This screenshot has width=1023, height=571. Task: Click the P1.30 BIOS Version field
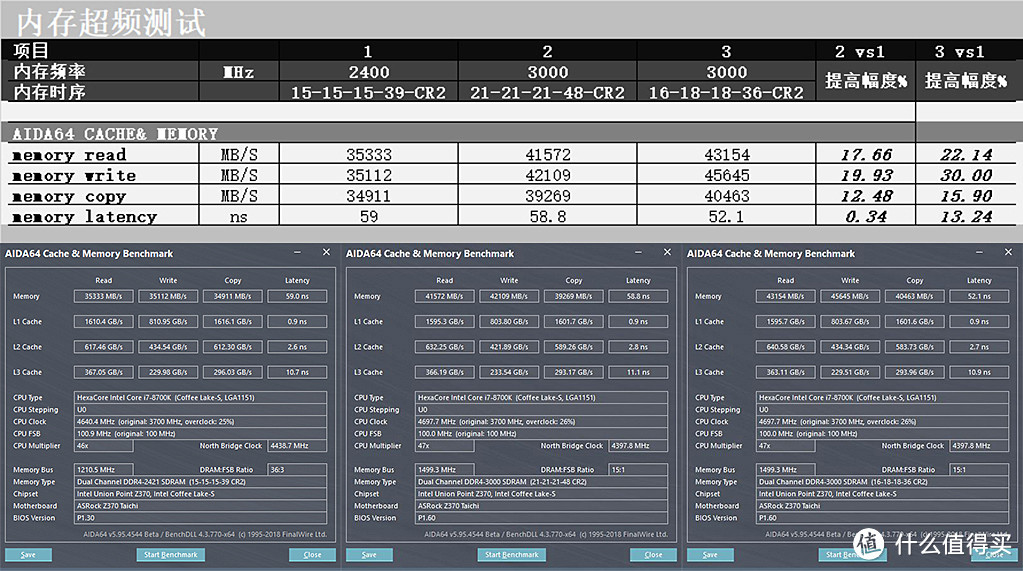pos(200,518)
